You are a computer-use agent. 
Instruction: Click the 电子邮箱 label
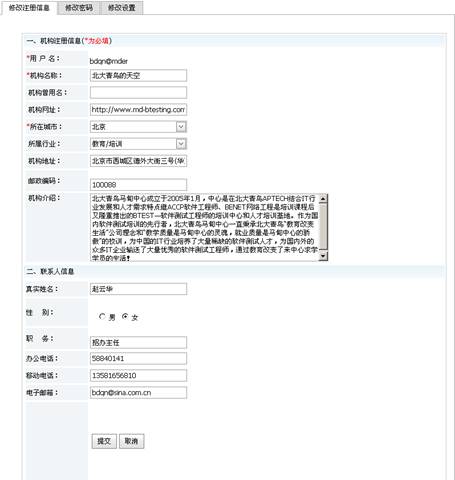[42, 393]
